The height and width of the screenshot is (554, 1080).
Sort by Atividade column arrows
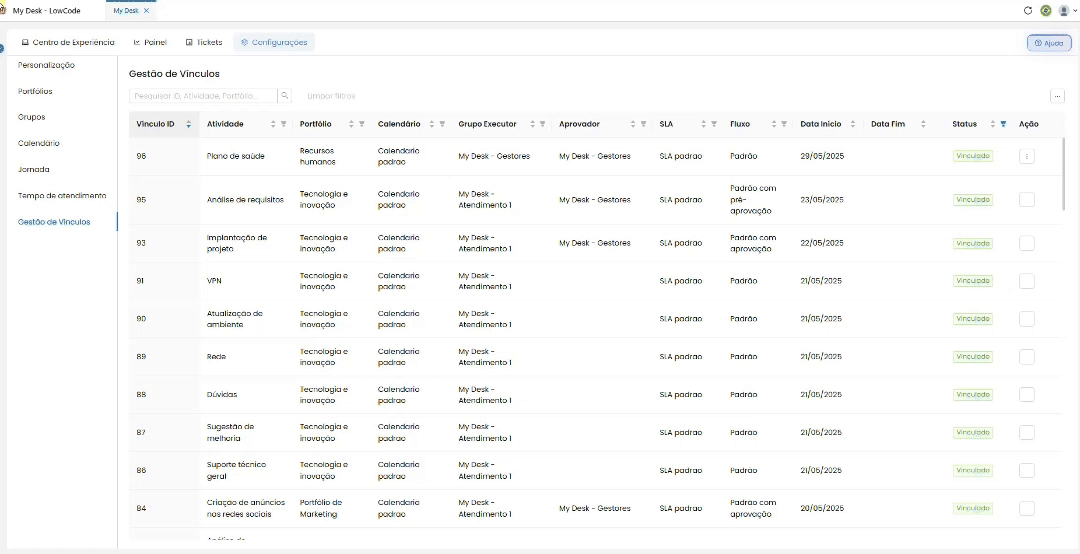point(273,125)
